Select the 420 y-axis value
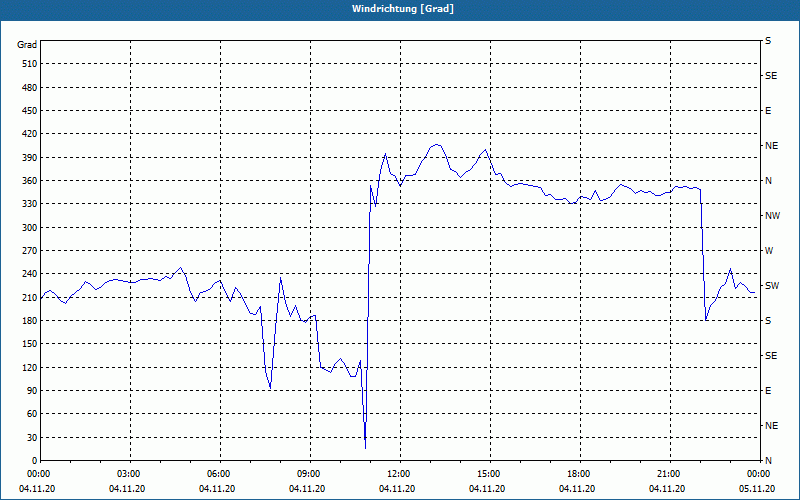 click(x=30, y=134)
